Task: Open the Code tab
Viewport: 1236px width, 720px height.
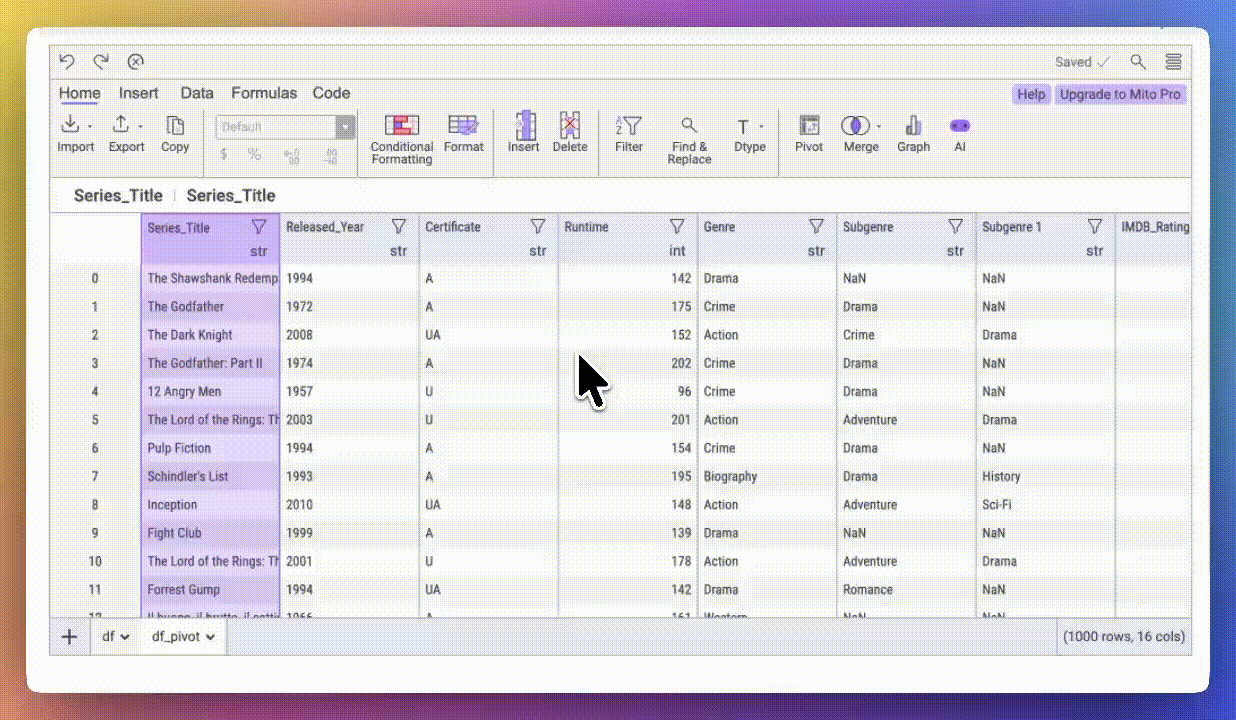Action: [331, 93]
